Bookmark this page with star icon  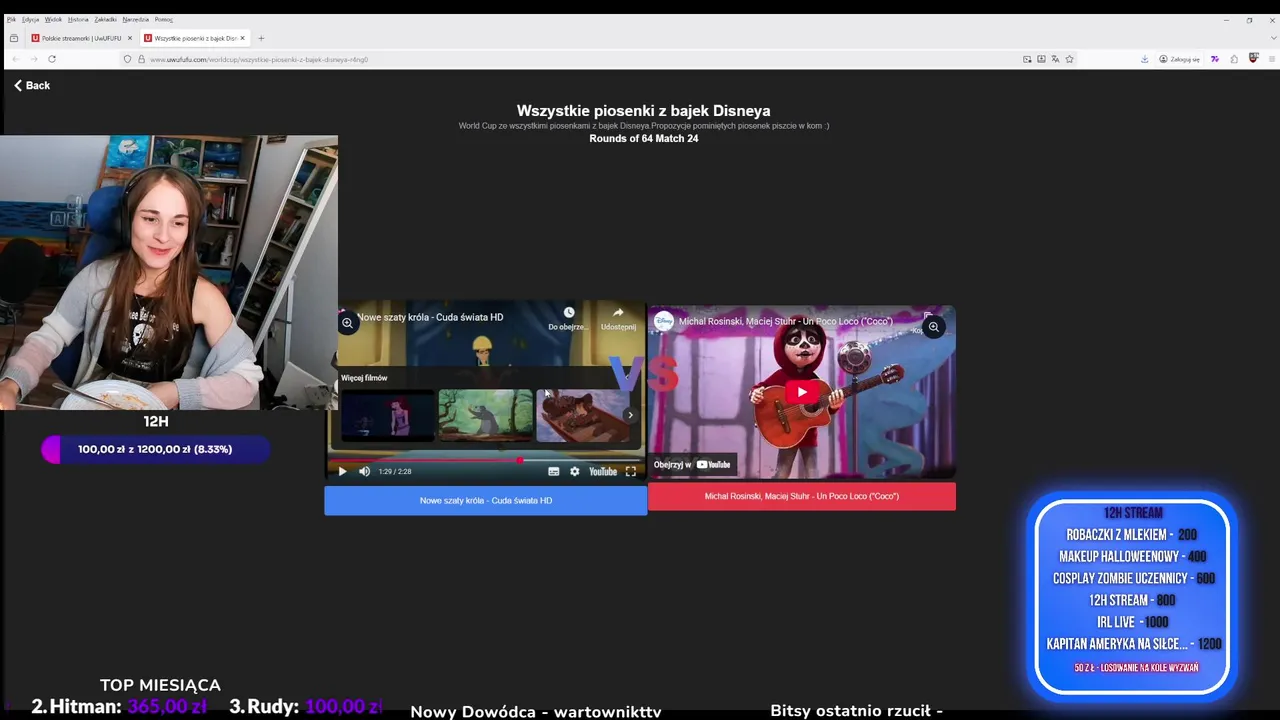click(1069, 59)
